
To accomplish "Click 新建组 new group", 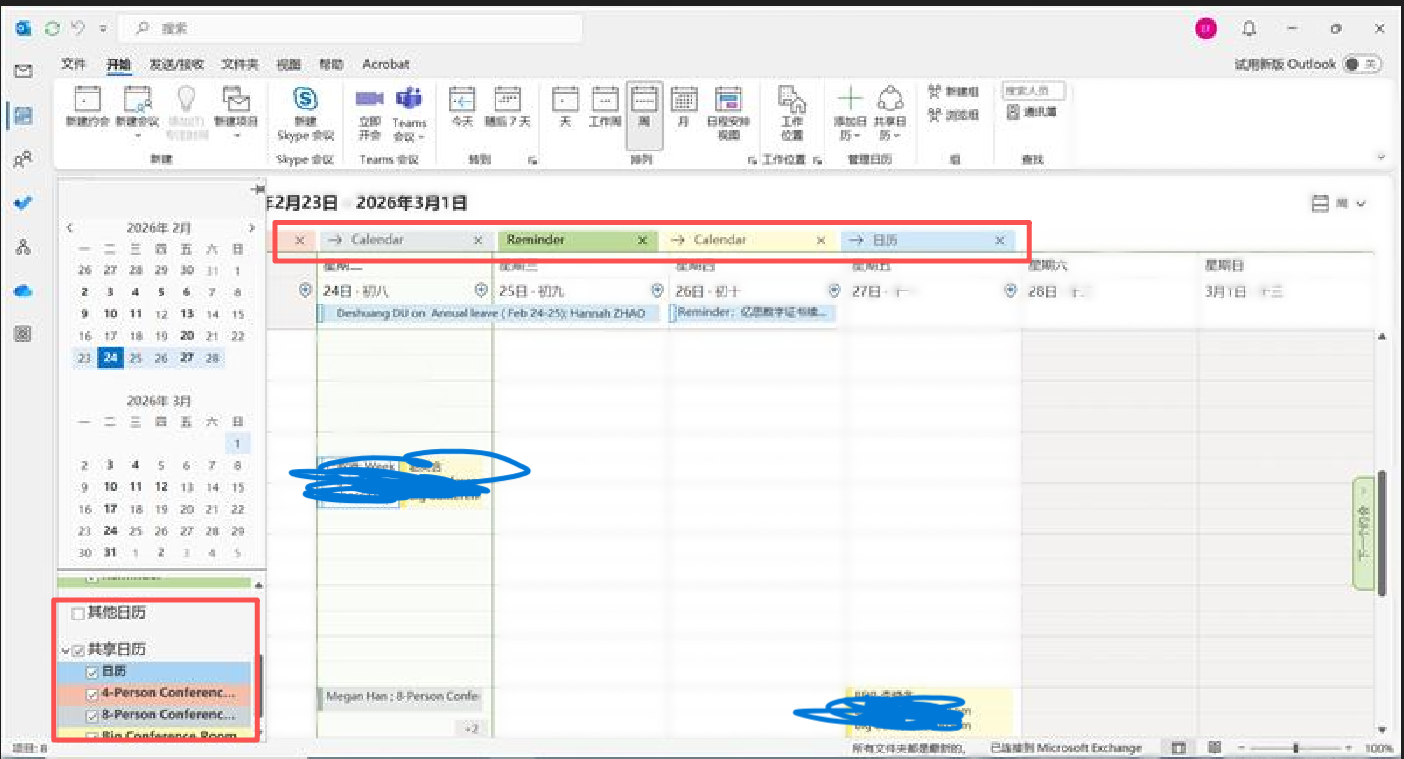I will pyautogui.click(x=952, y=91).
